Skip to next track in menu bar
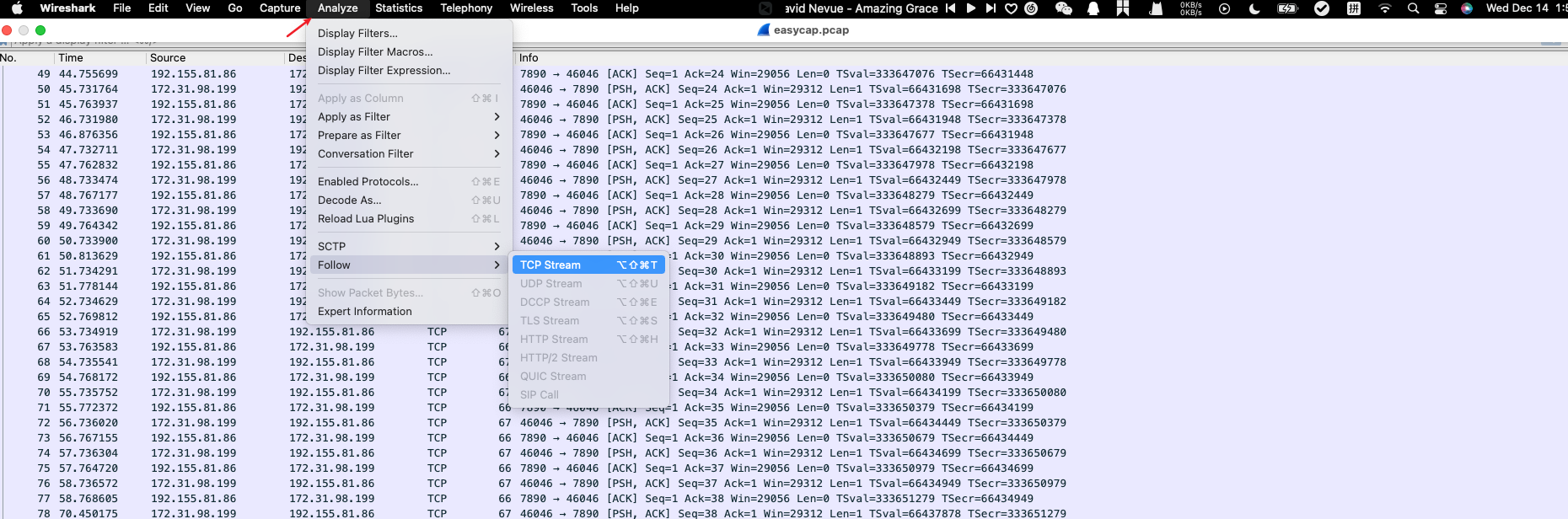Image resolution: width=1568 pixels, height=519 pixels. pyautogui.click(x=991, y=8)
